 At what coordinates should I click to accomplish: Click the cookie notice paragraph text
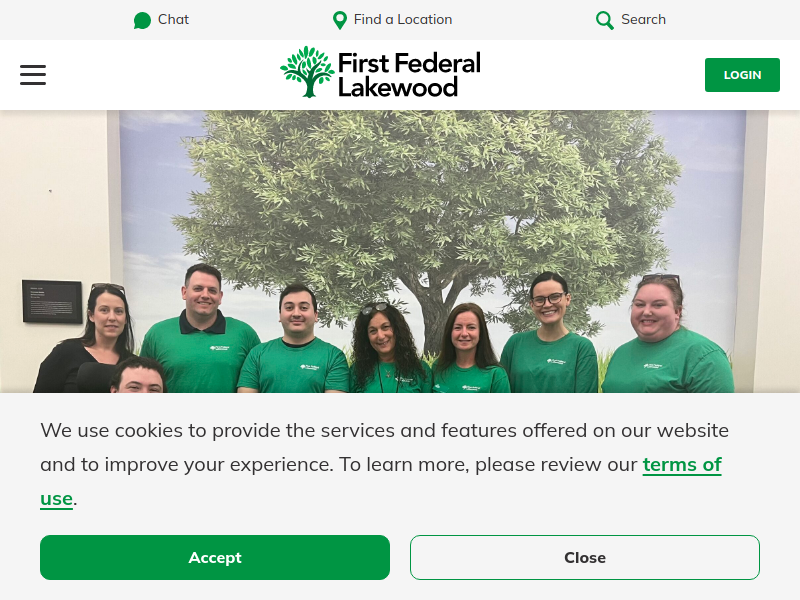click(x=385, y=464)
